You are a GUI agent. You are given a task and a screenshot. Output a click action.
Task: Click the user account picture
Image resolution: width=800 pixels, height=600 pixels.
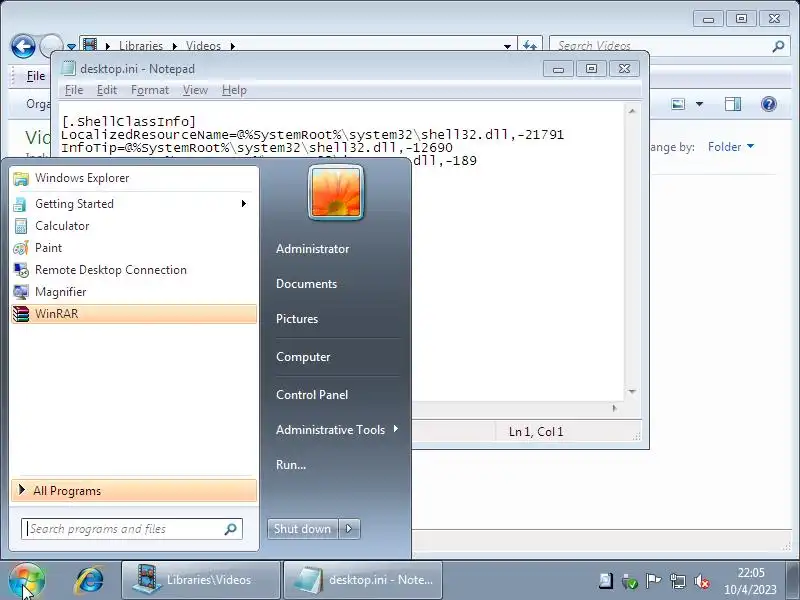click(336, 193)
